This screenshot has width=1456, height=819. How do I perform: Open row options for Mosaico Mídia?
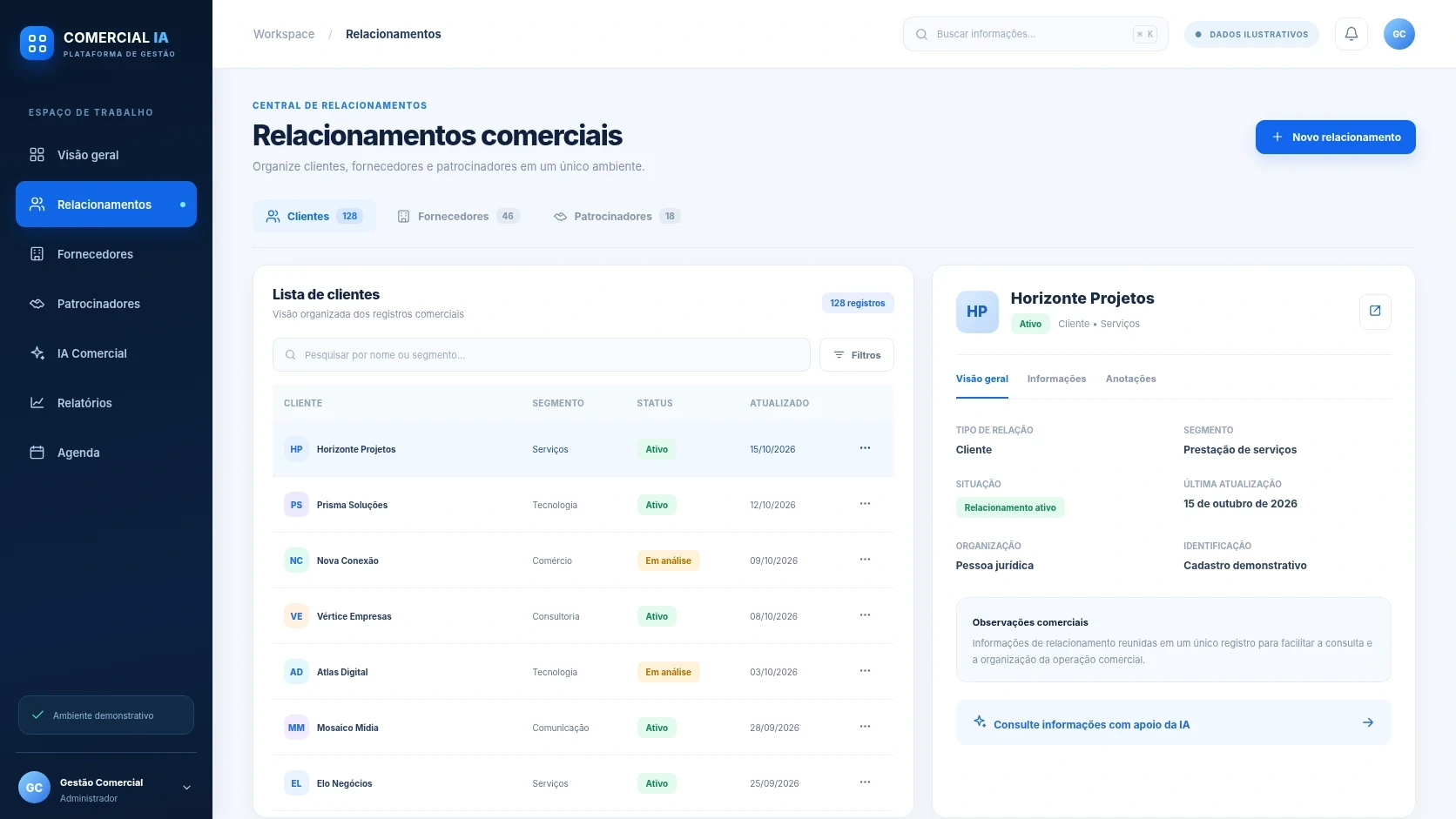[865, 727]
